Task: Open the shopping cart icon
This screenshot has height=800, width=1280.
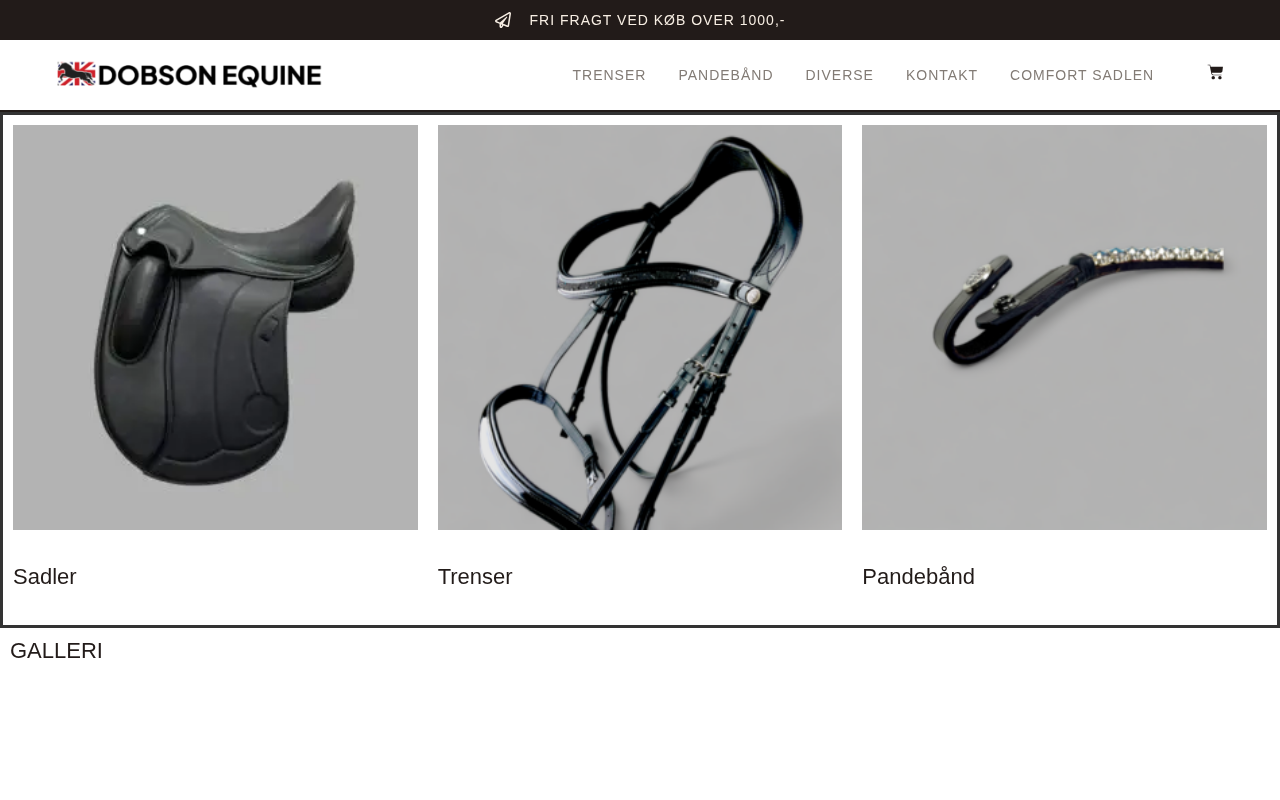Action: (x=1215, y=72)
